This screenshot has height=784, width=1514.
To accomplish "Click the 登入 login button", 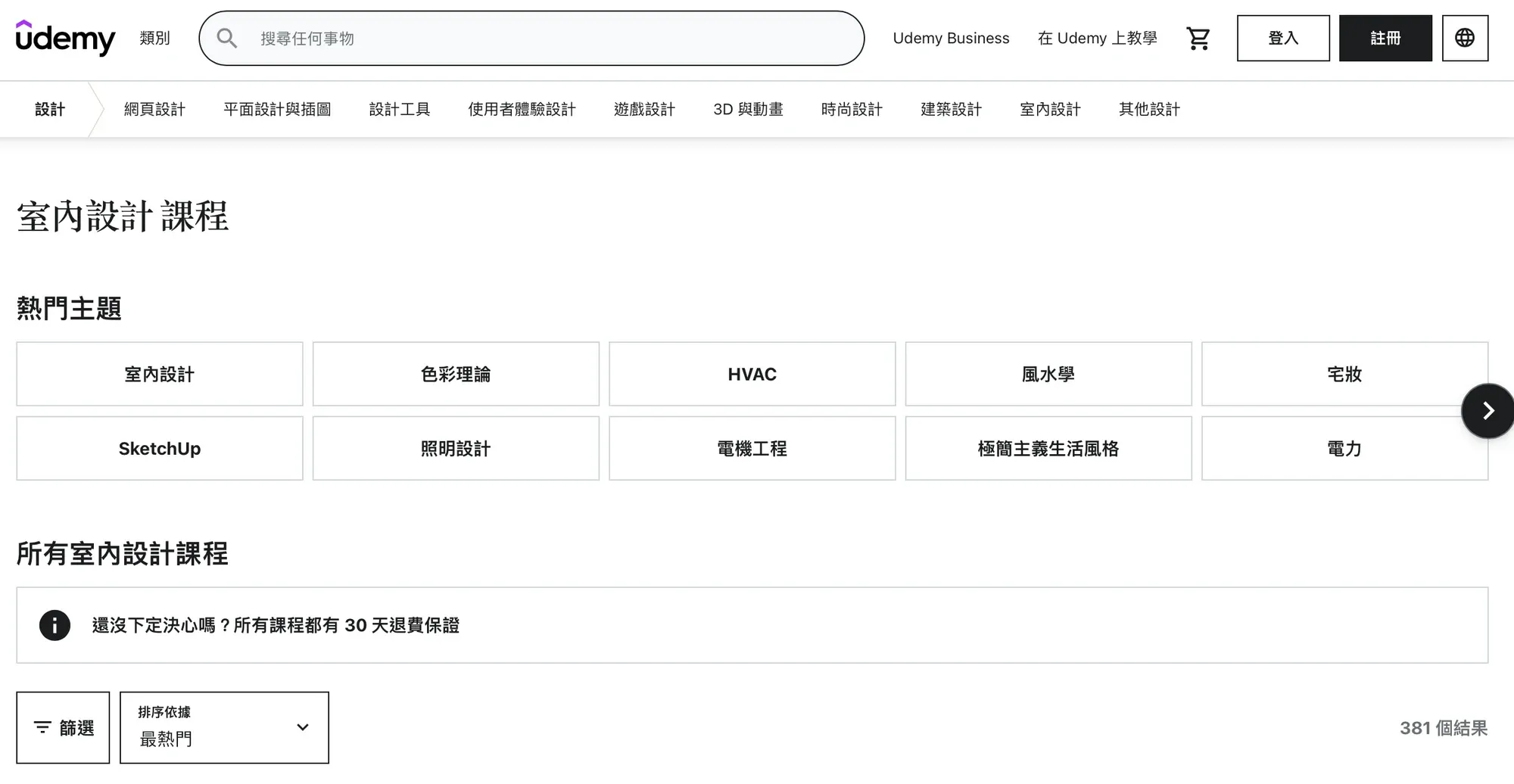I will tap(1283, 38).
